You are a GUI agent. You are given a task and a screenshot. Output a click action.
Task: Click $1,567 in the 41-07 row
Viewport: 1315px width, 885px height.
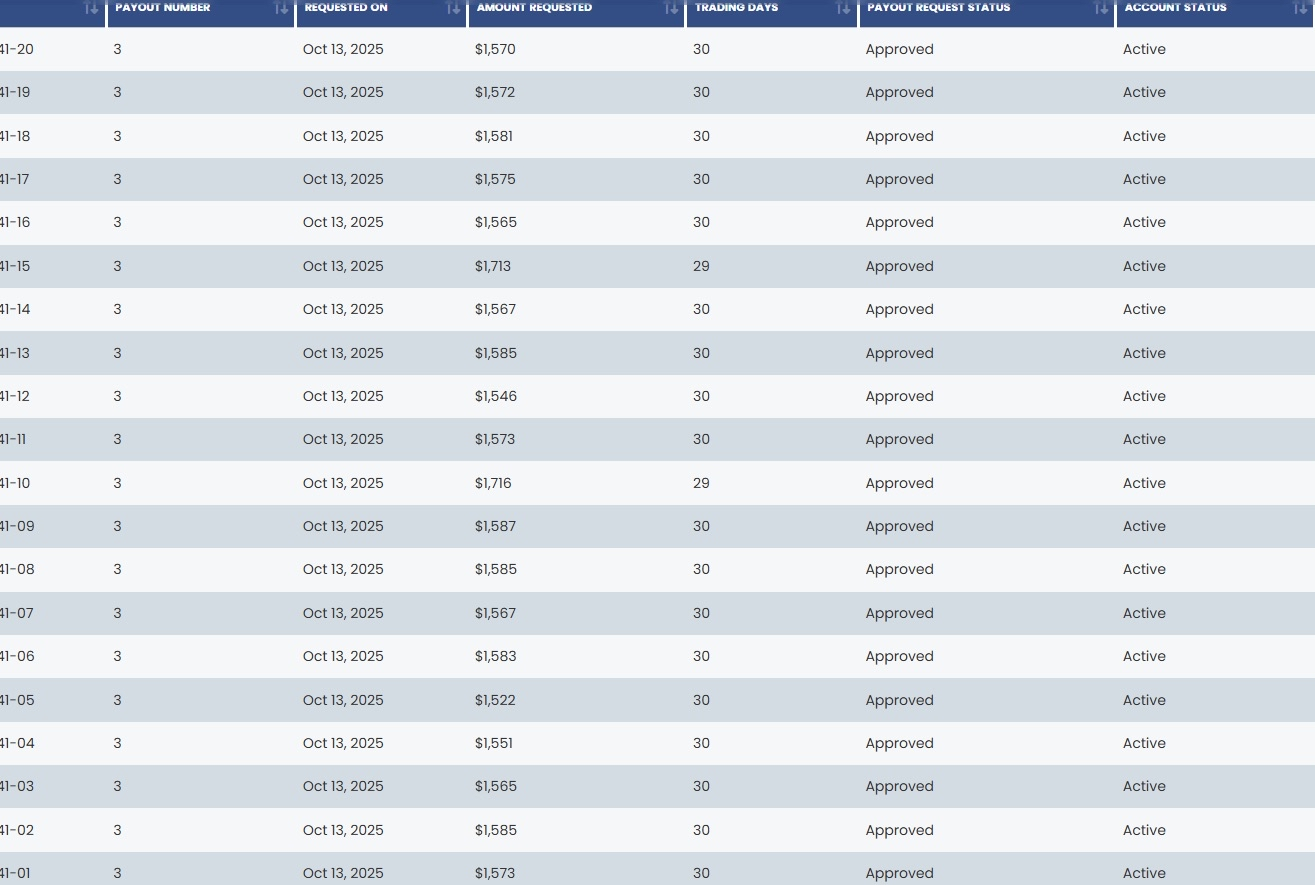(x=496, y=613)
